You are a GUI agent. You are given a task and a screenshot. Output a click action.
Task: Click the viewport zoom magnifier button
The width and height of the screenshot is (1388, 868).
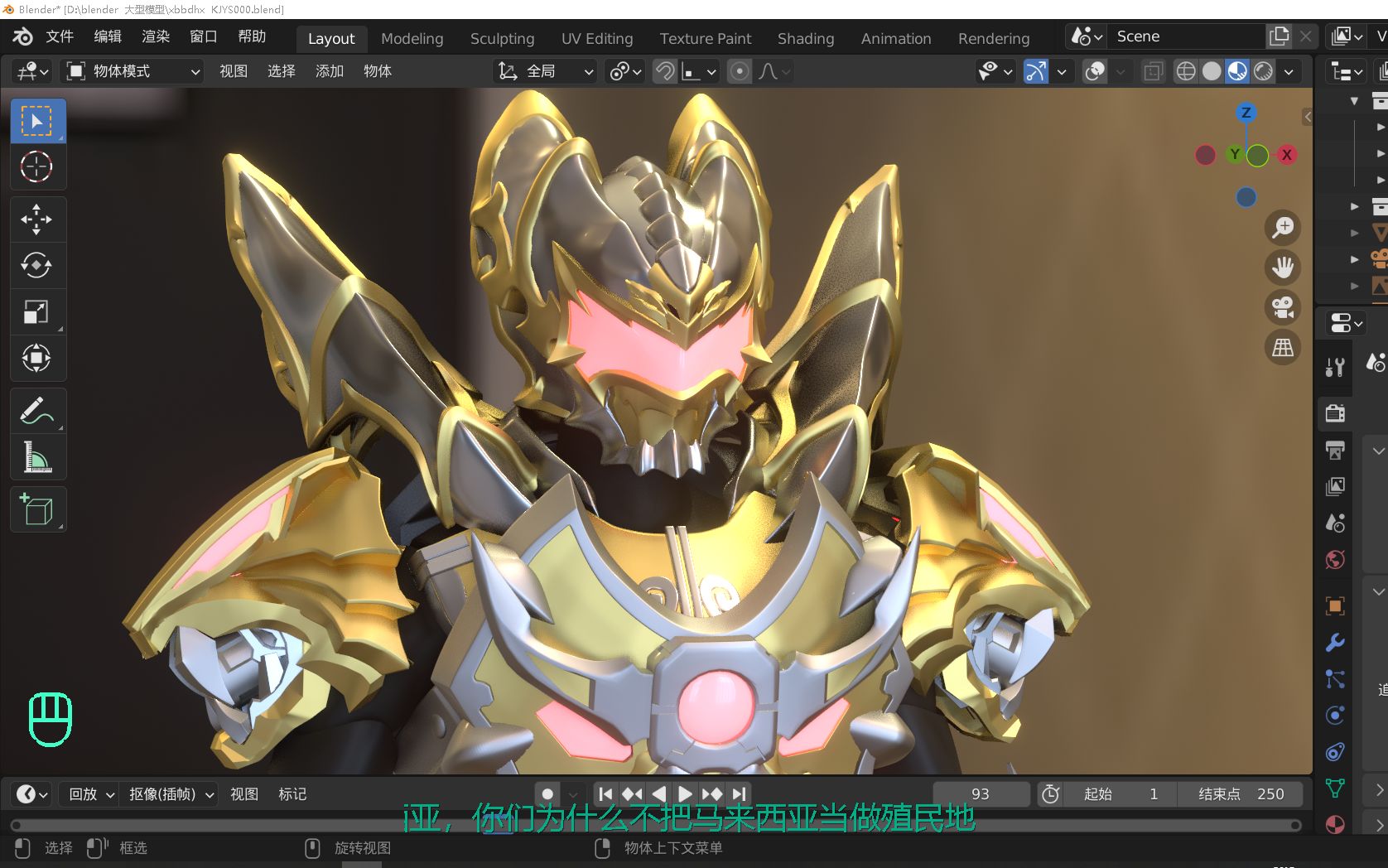tap(1283, 227)
